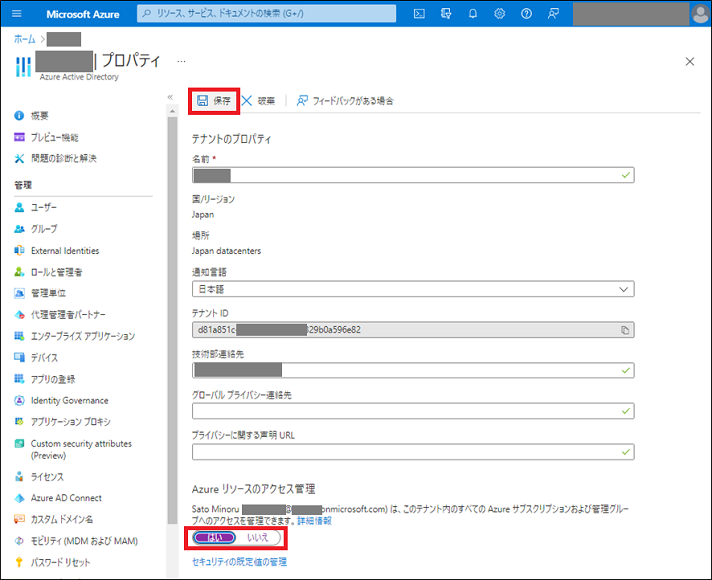
Task: Click the sidebar scrollbar up arrow
Action: point(172,111)
